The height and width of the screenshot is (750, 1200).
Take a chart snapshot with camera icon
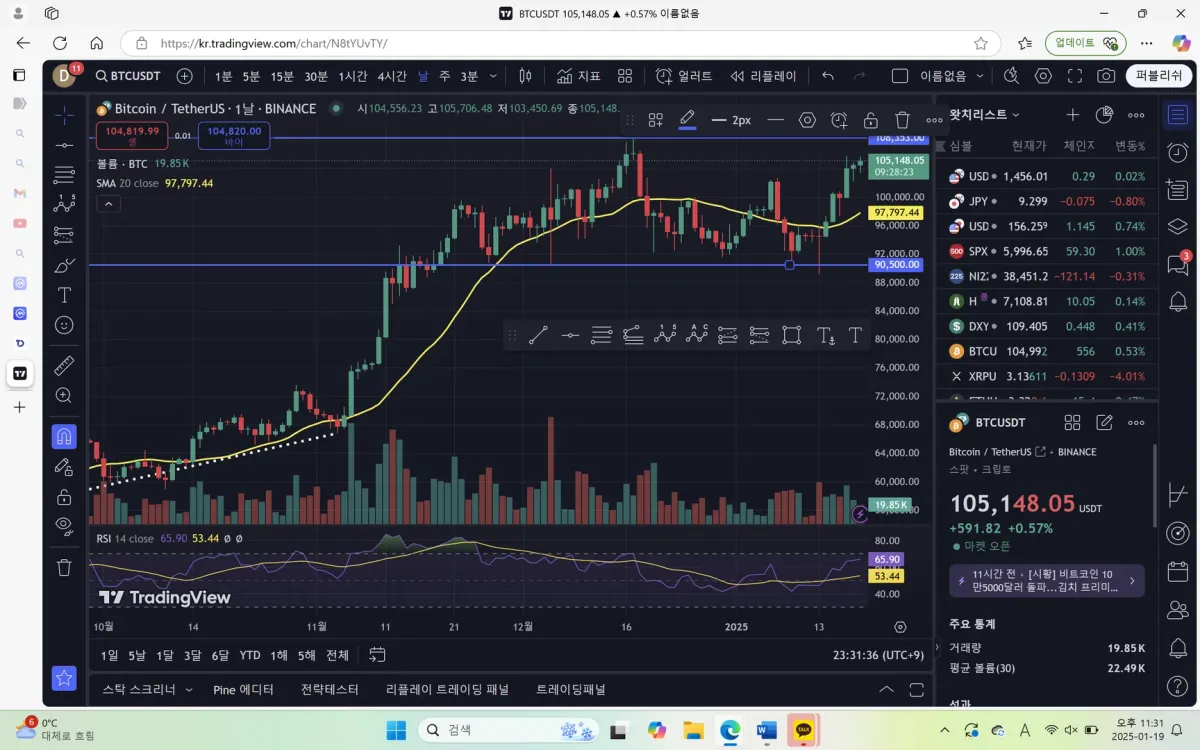pyautogui.click(x=1106, y=76)
